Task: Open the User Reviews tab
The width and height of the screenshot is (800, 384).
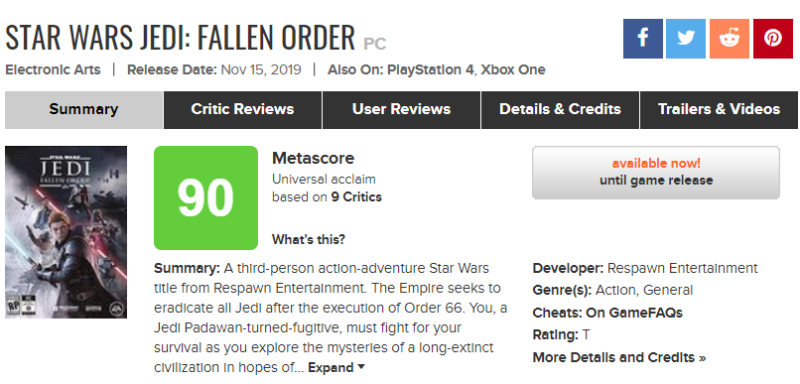Action: pos(401,110)
